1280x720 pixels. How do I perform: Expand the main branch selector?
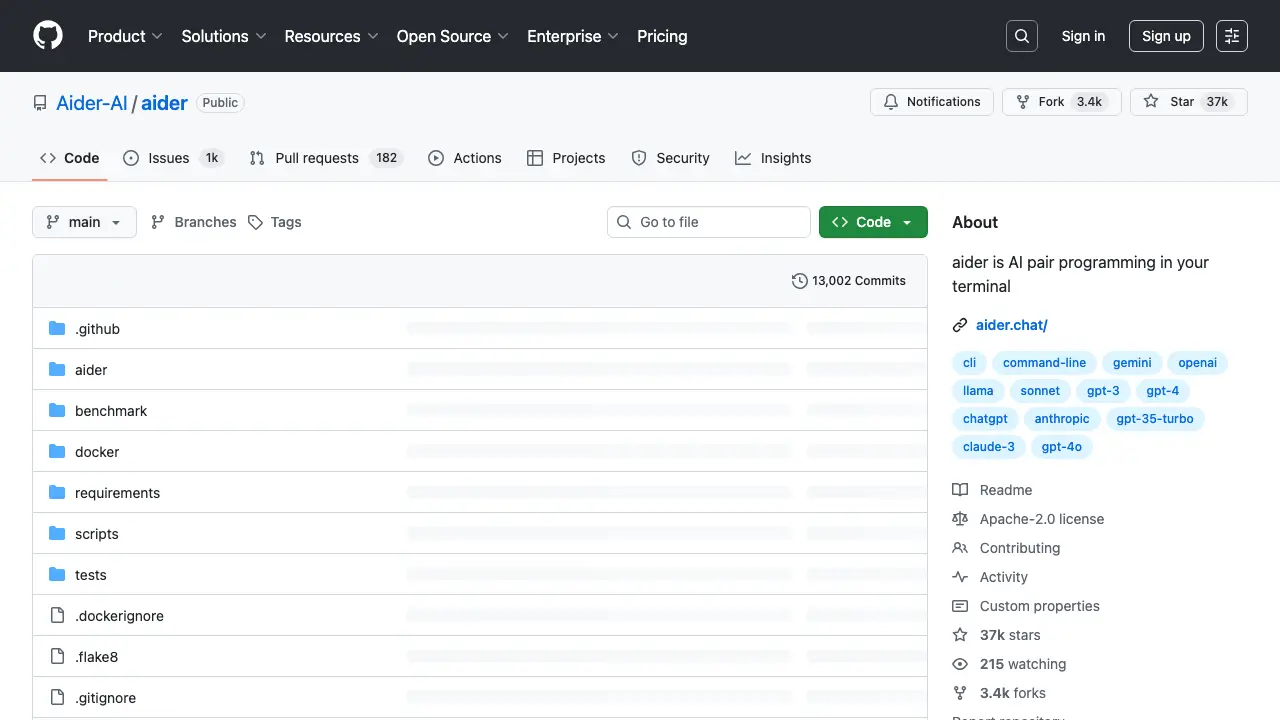(84, 222)
